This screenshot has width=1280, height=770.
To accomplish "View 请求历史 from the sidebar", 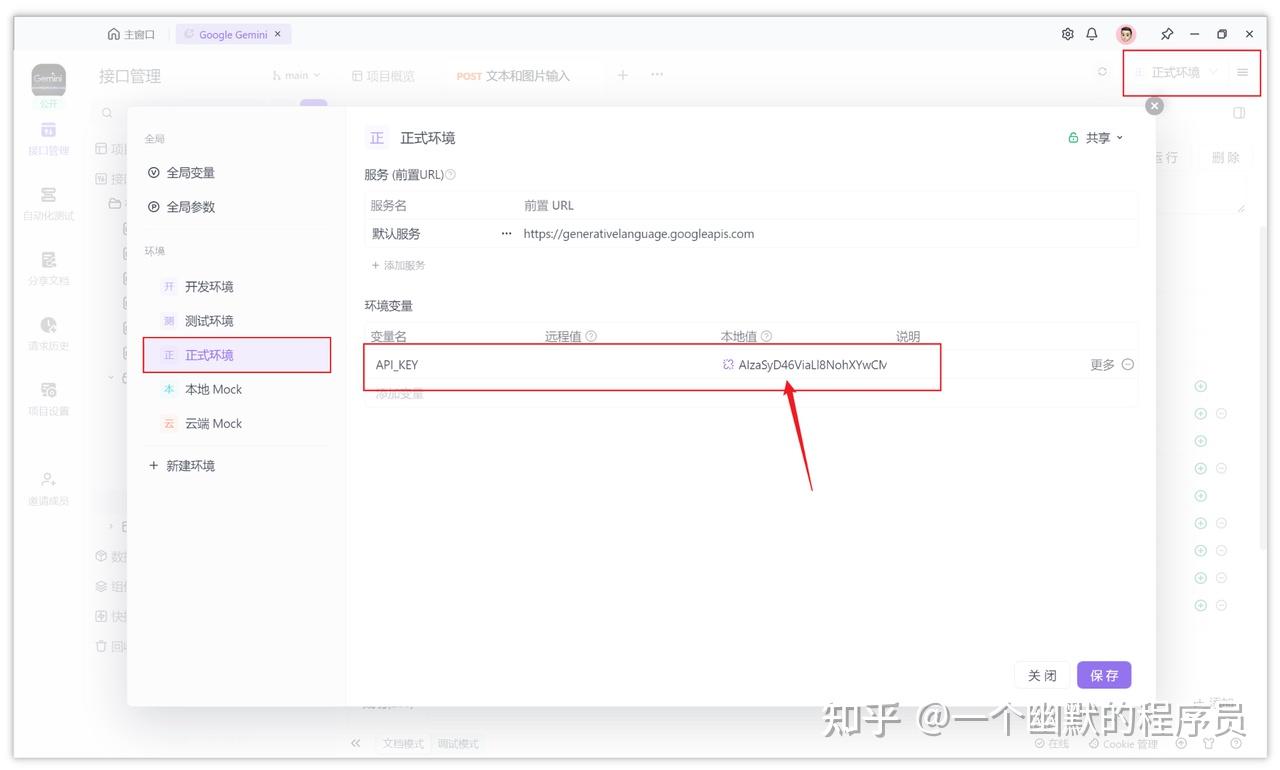I will tap(47, 330).
